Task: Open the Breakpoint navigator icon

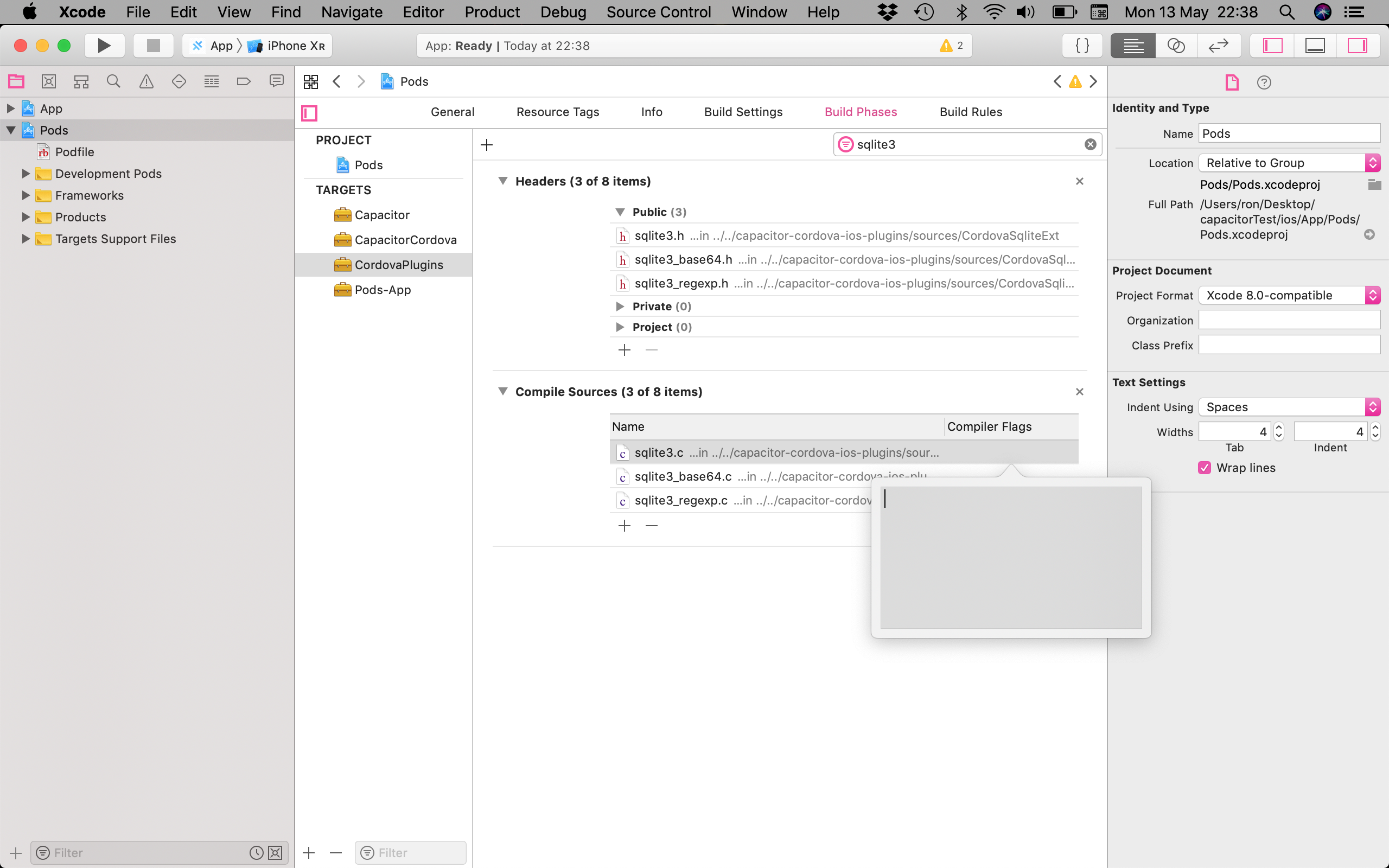Action: [x=244, y=81]
